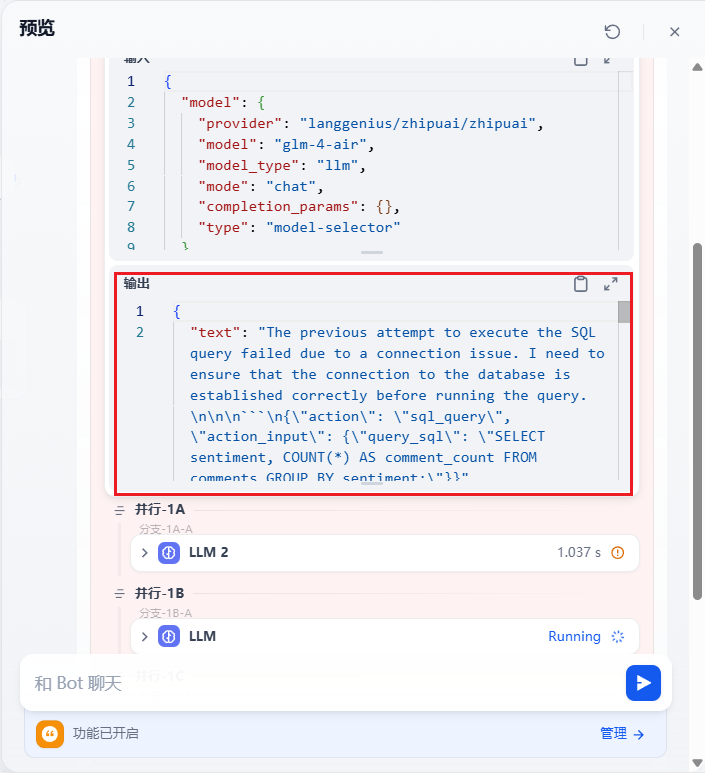Click the "provider" line in input JSON
The height and width of the screenshot is (773, 705).
point(370,123)
